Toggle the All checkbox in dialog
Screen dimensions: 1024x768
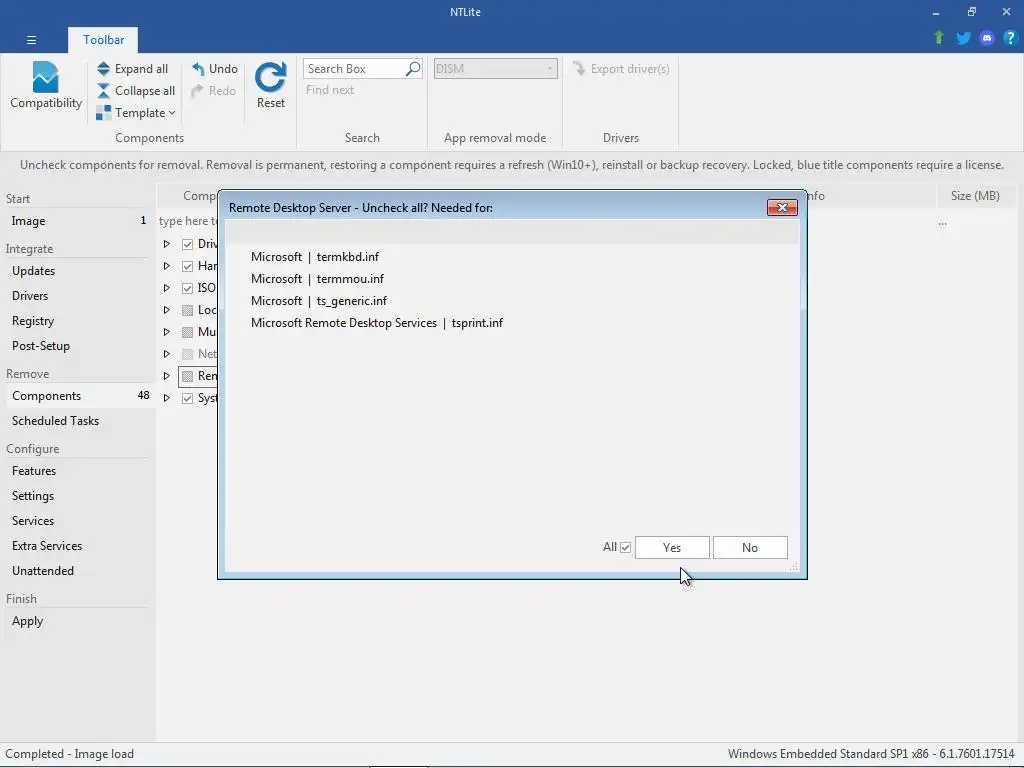point(626,547)
